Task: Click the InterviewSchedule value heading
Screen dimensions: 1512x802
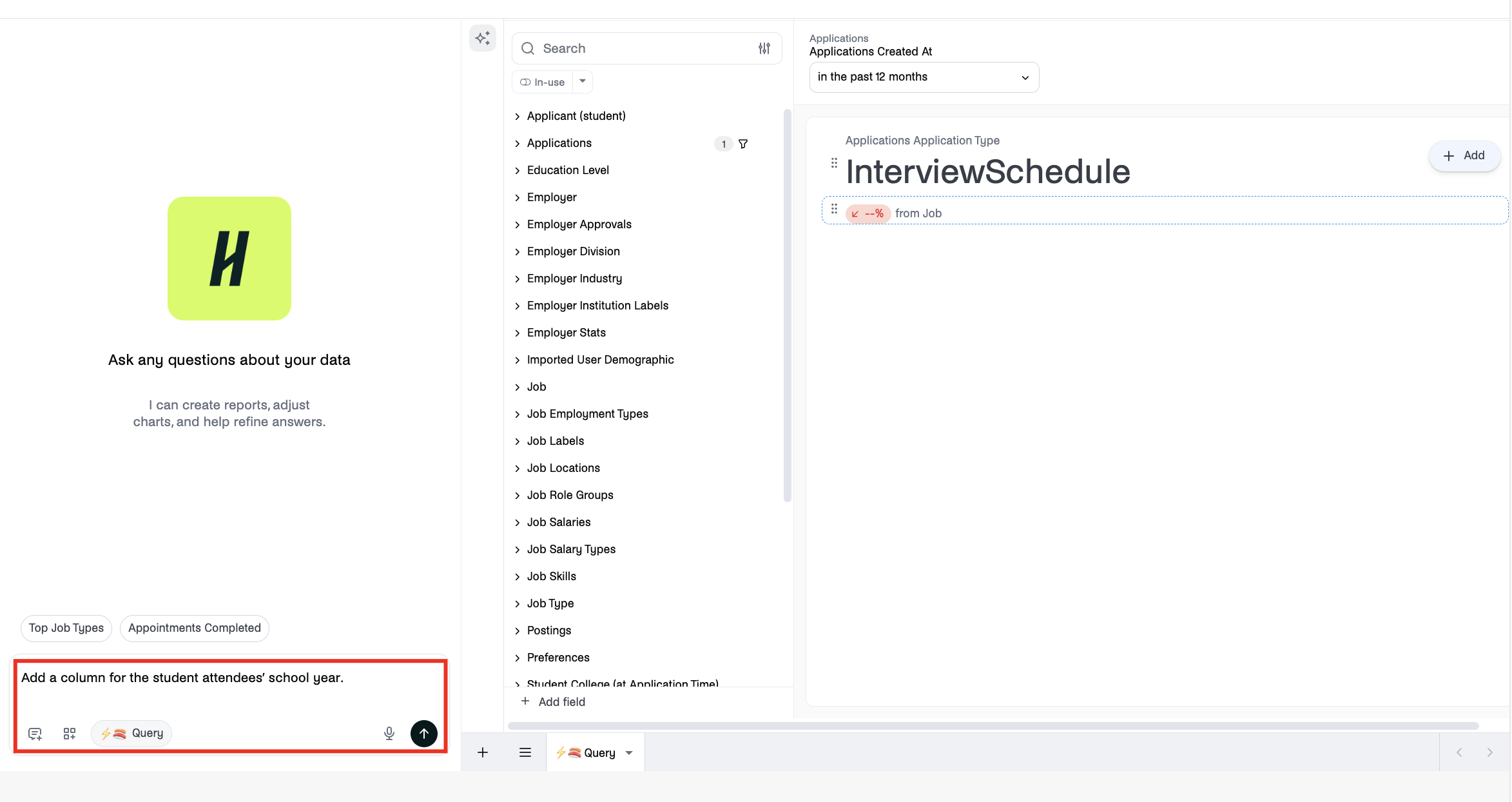Action: pos(988,171)
